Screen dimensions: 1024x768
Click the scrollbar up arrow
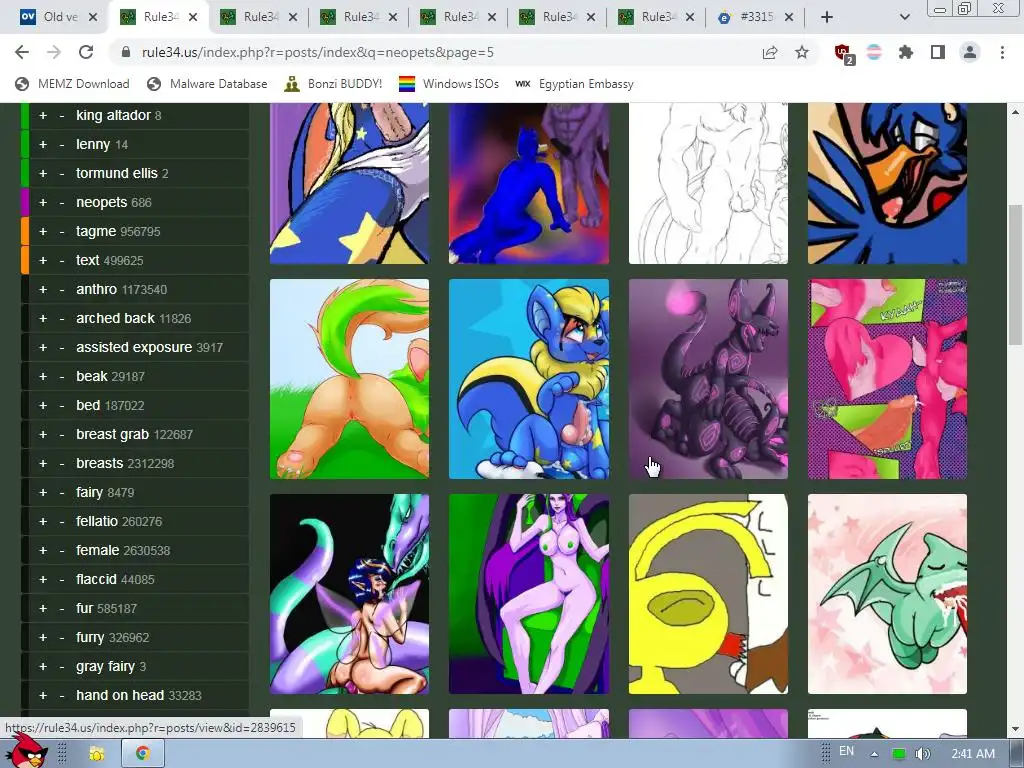1015,112
